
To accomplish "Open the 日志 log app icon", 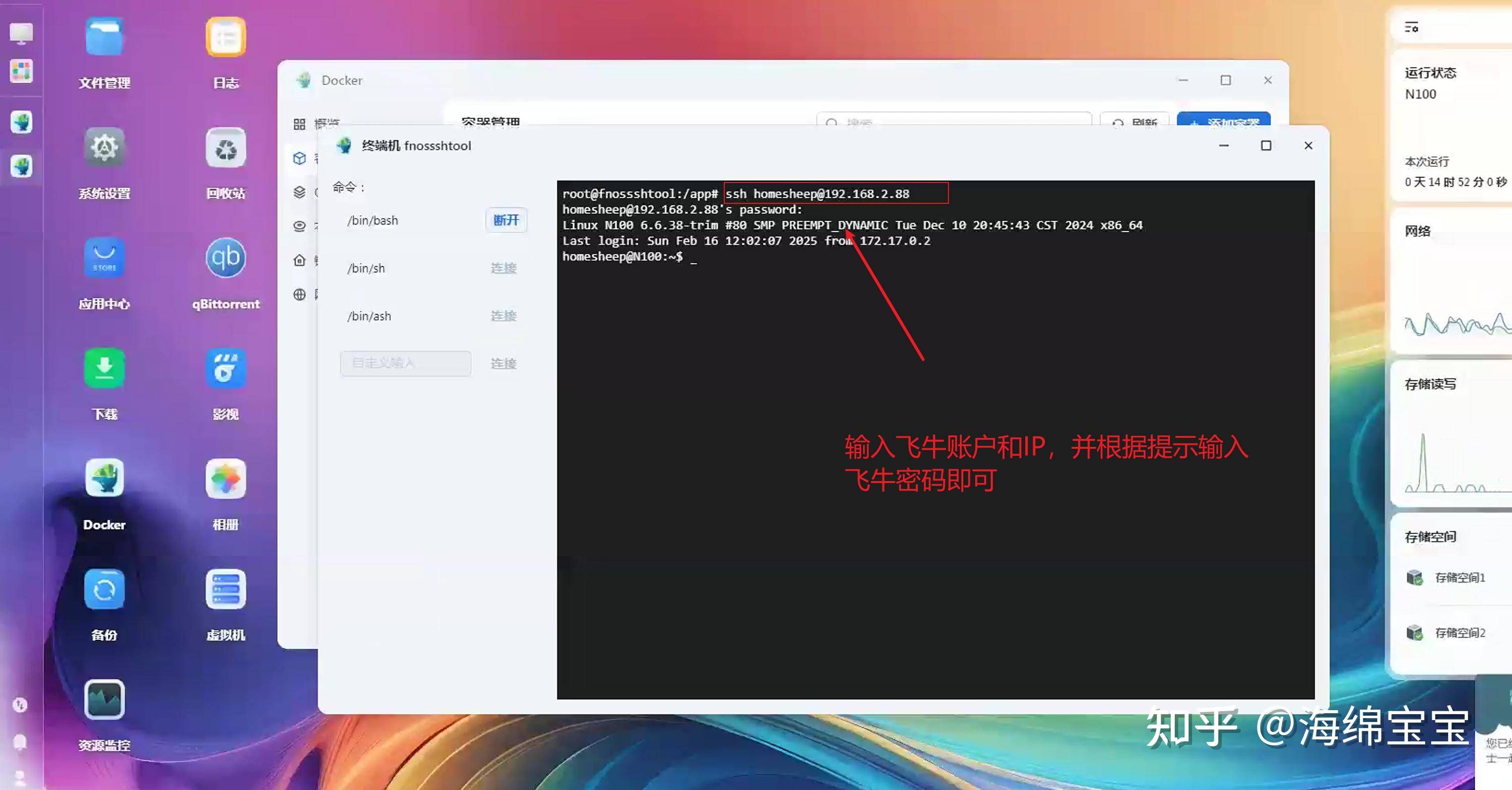I will coord(225,38).
